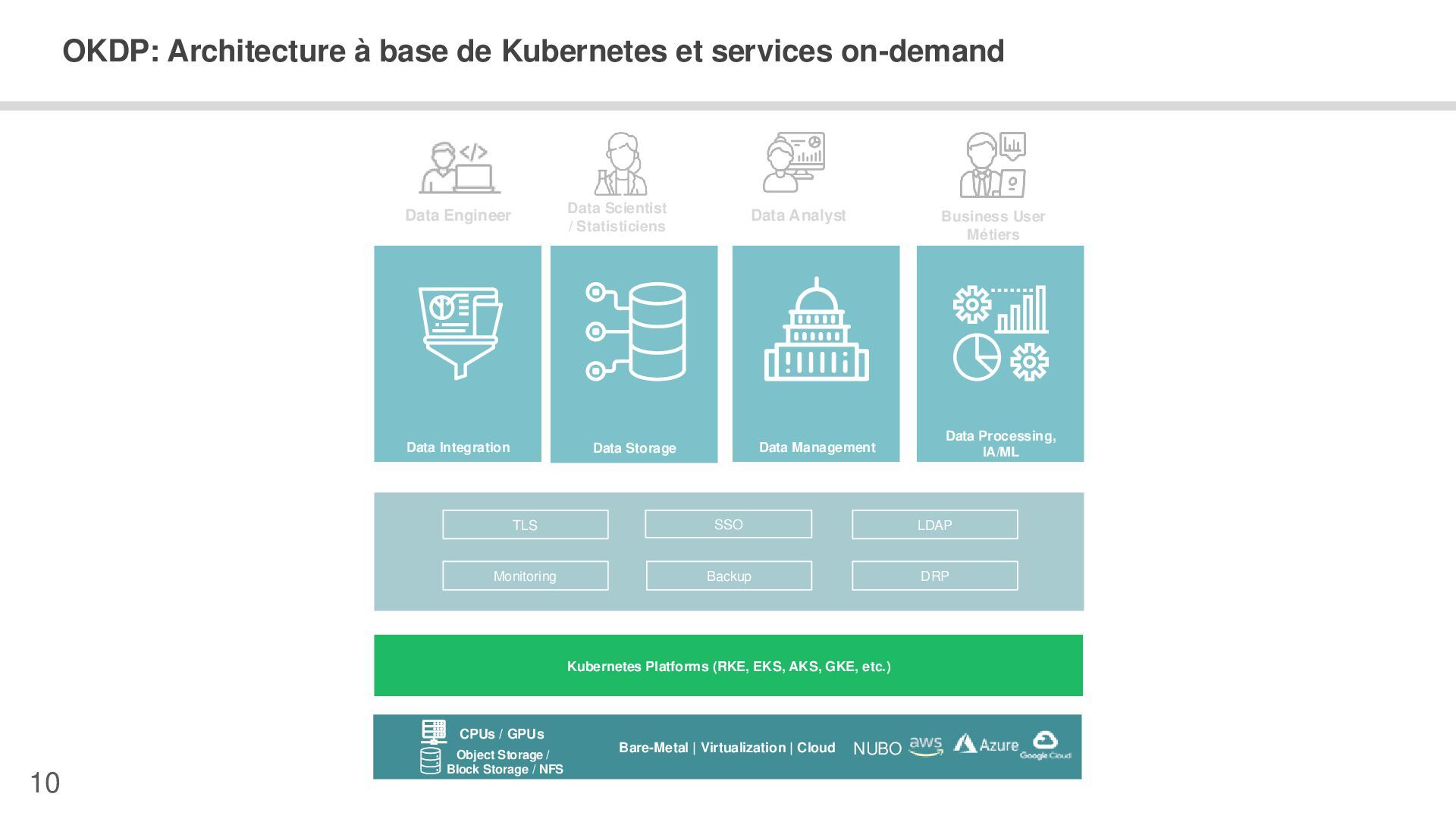
Task: Click the Monitoring box
Action: [x=525, y=576]
